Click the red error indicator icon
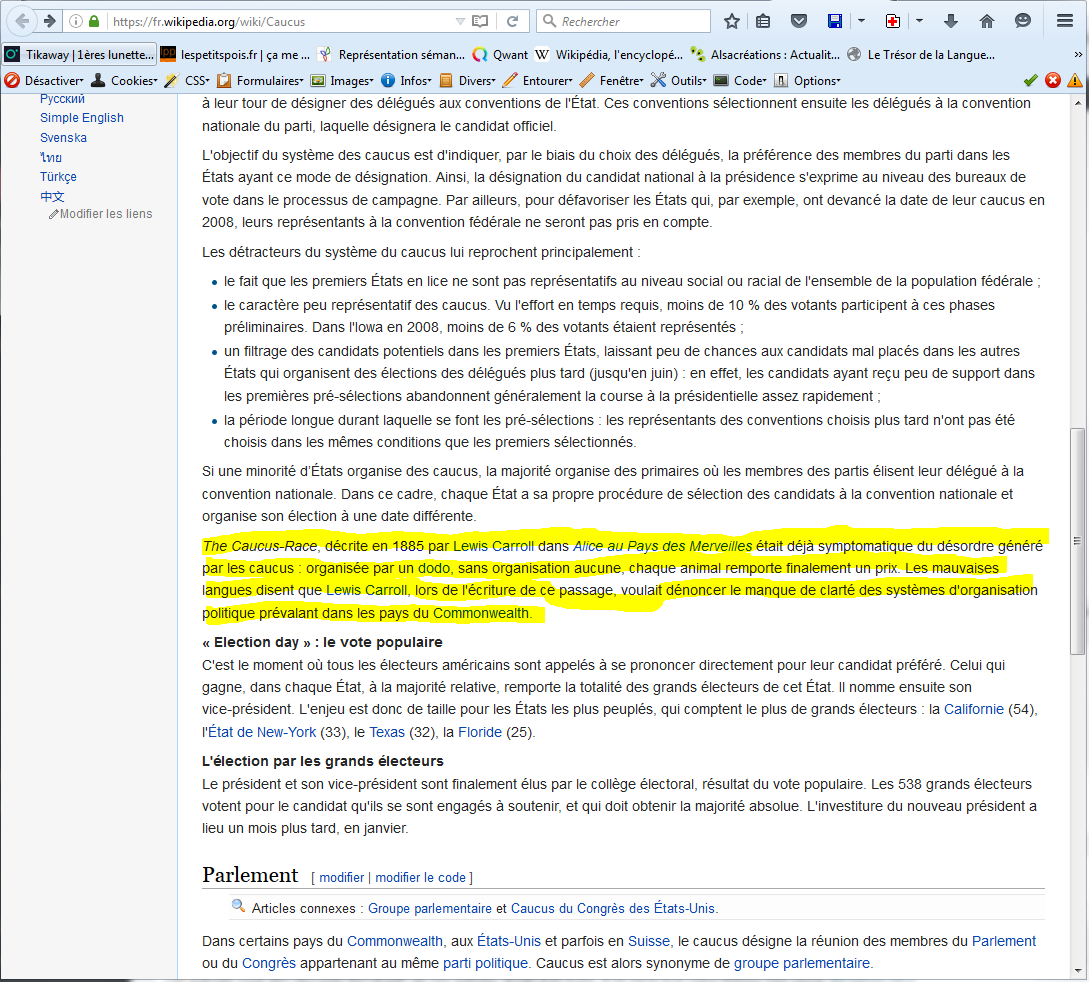Image resolution: width=1089 pixels, height=982 pixels. 1052,80
